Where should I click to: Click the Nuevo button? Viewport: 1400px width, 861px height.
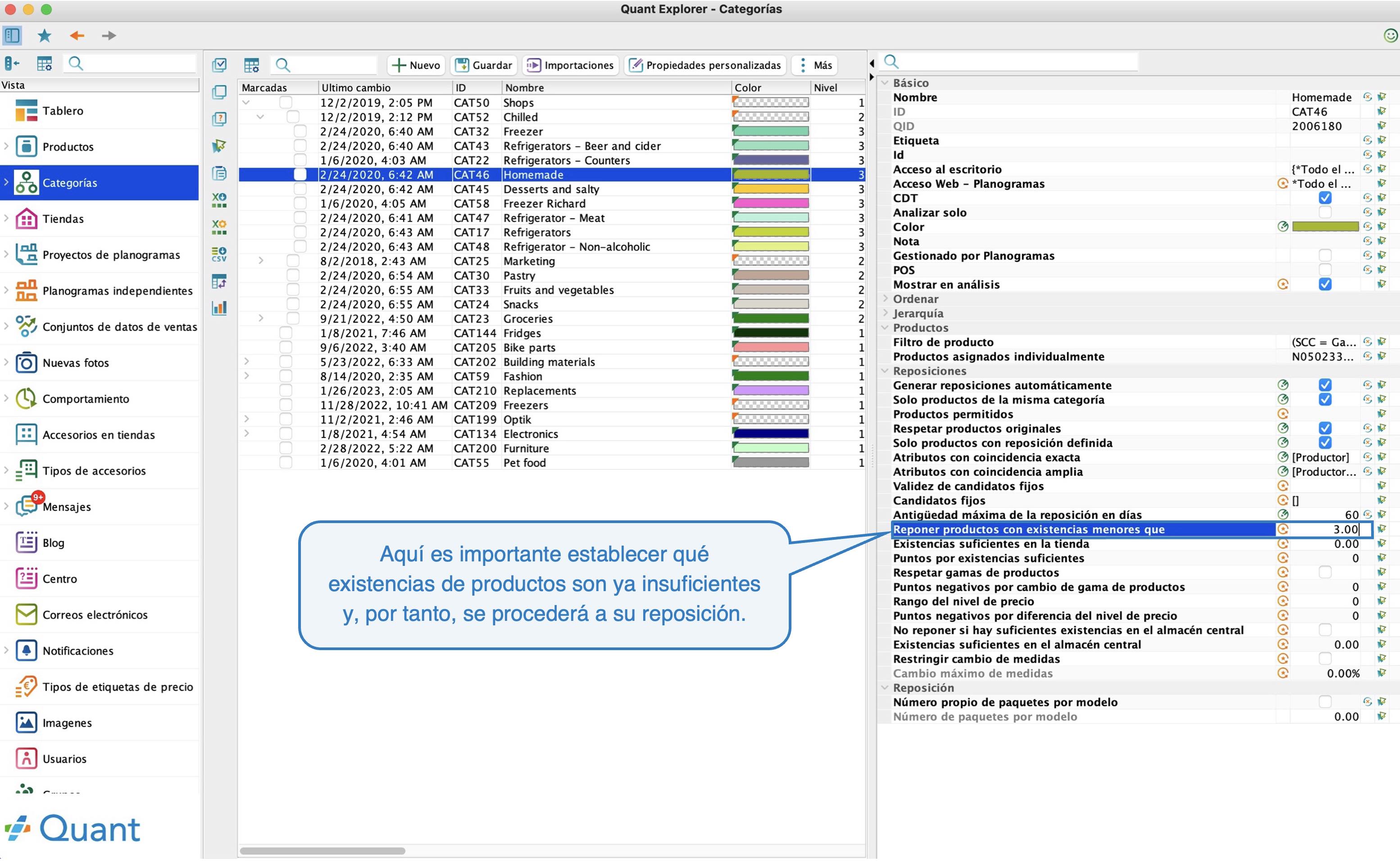click(x=417, y=65)
